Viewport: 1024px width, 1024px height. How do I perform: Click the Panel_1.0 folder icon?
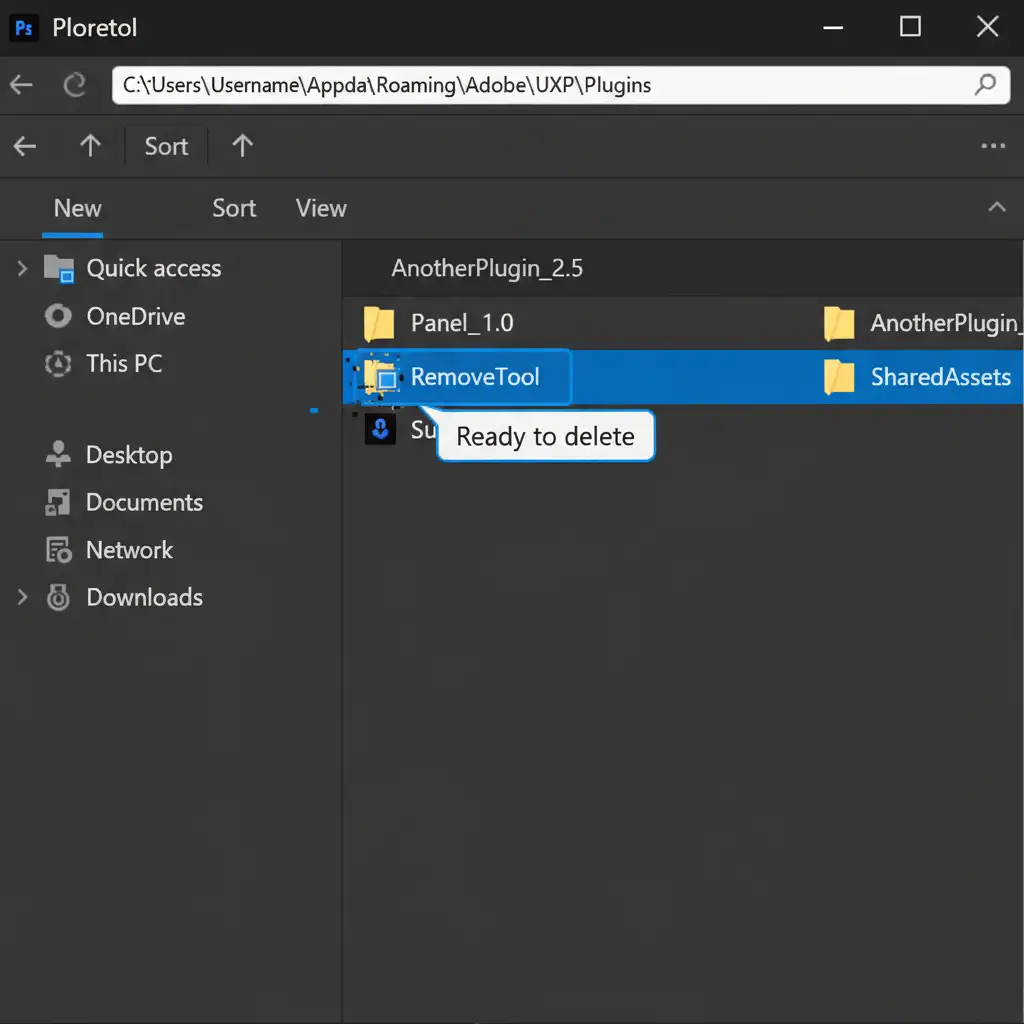click(380, 324)
